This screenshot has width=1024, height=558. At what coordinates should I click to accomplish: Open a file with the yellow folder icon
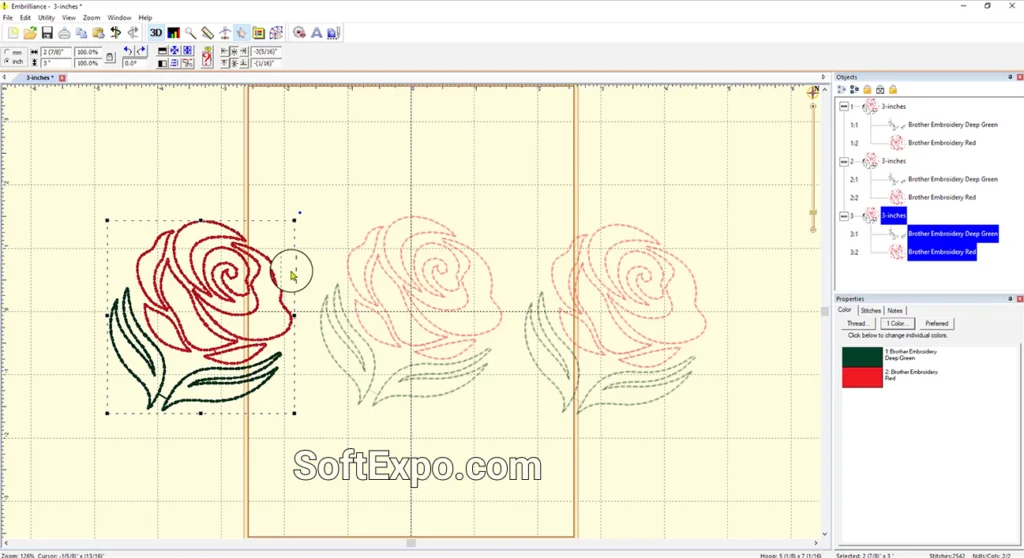(30, 33)
